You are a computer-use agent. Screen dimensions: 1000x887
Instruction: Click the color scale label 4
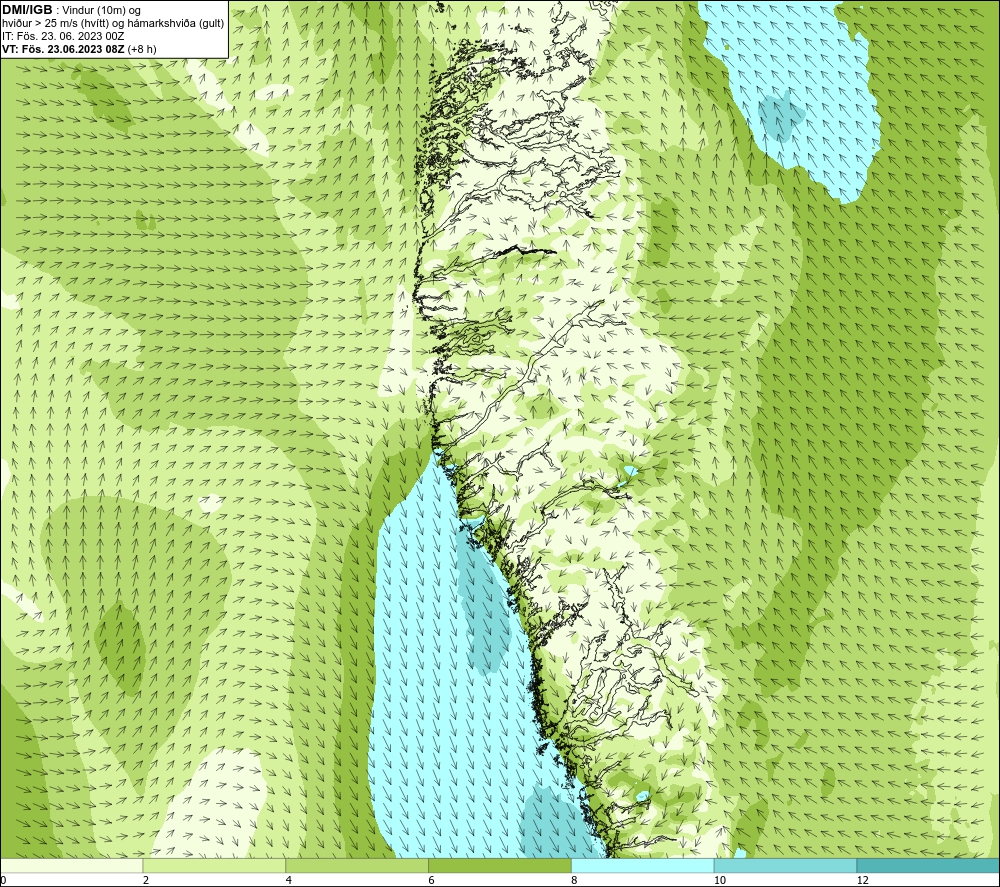click(289, 880)
